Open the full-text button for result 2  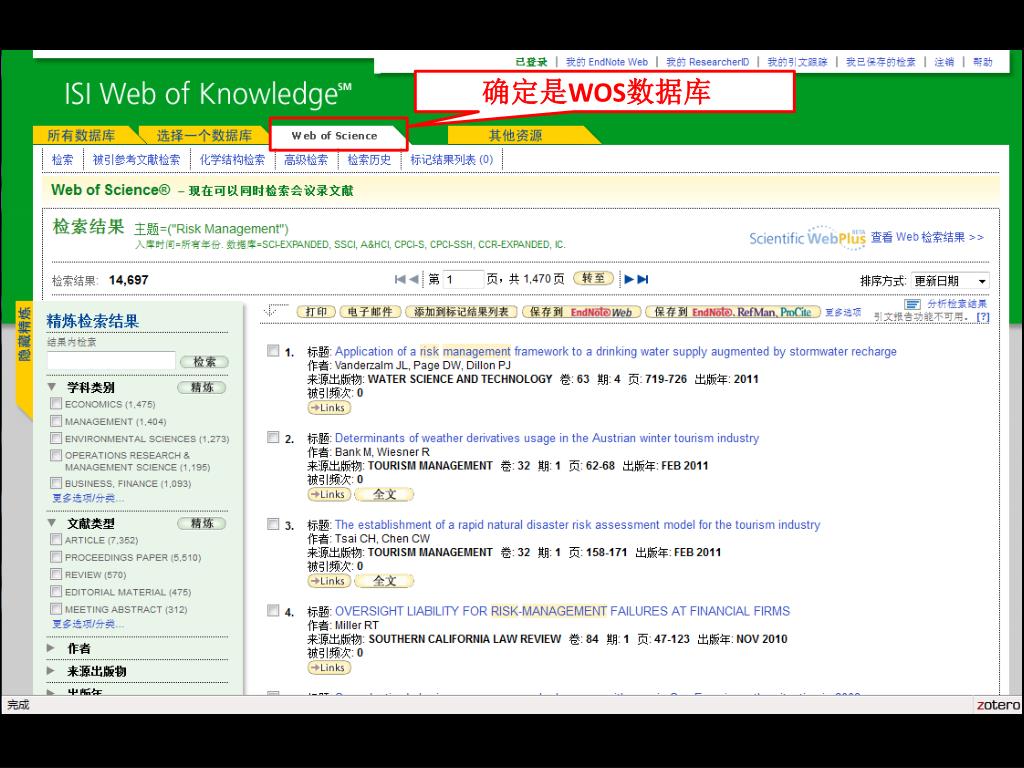(x=384, y=494)
